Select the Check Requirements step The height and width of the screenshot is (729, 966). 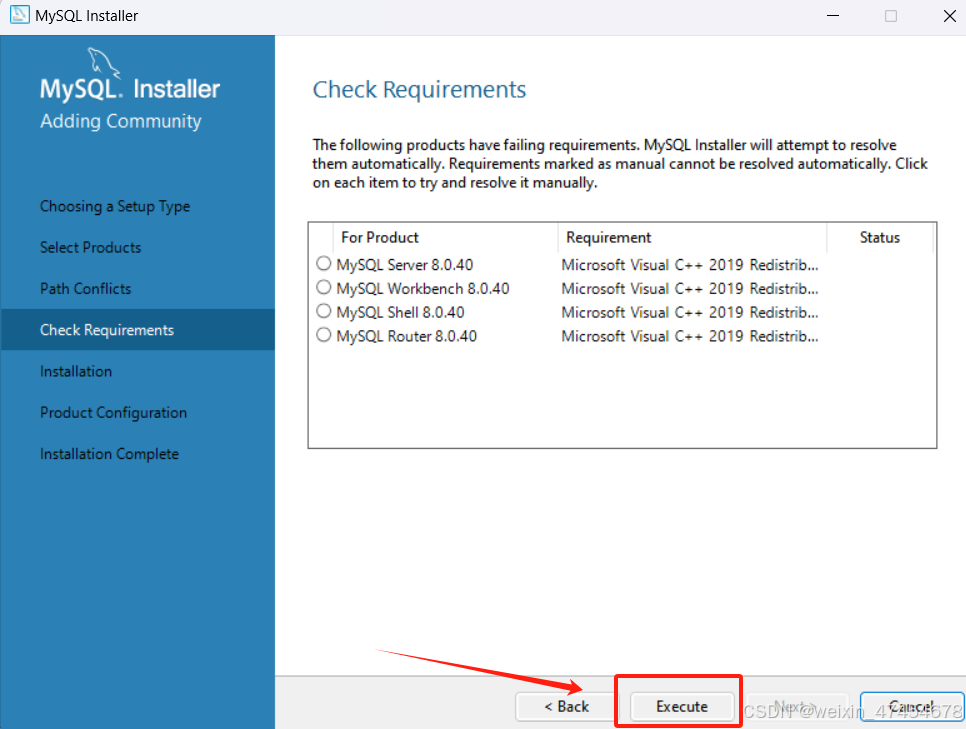[x=137, y=330]
